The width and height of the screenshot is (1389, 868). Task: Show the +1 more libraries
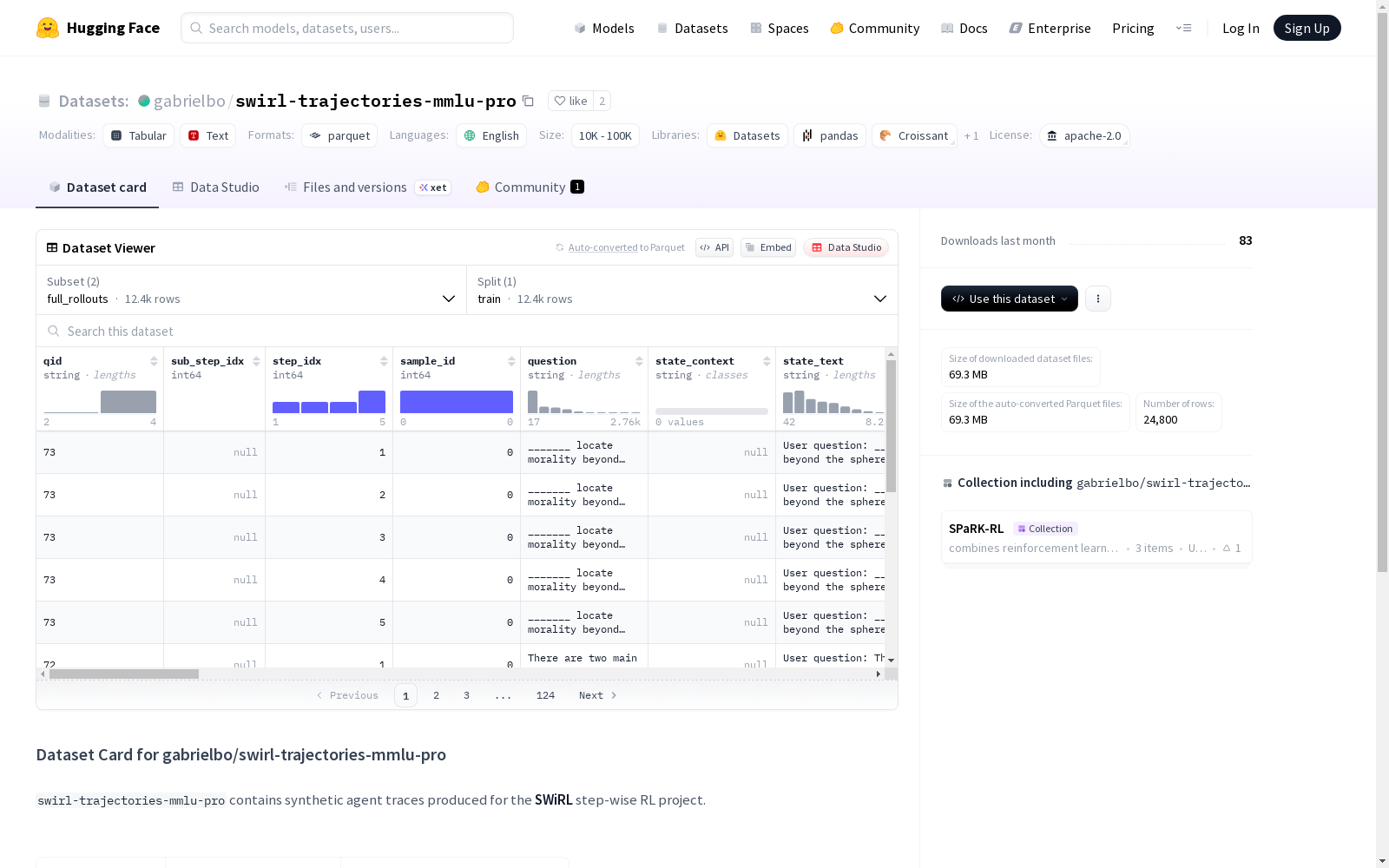971,135
